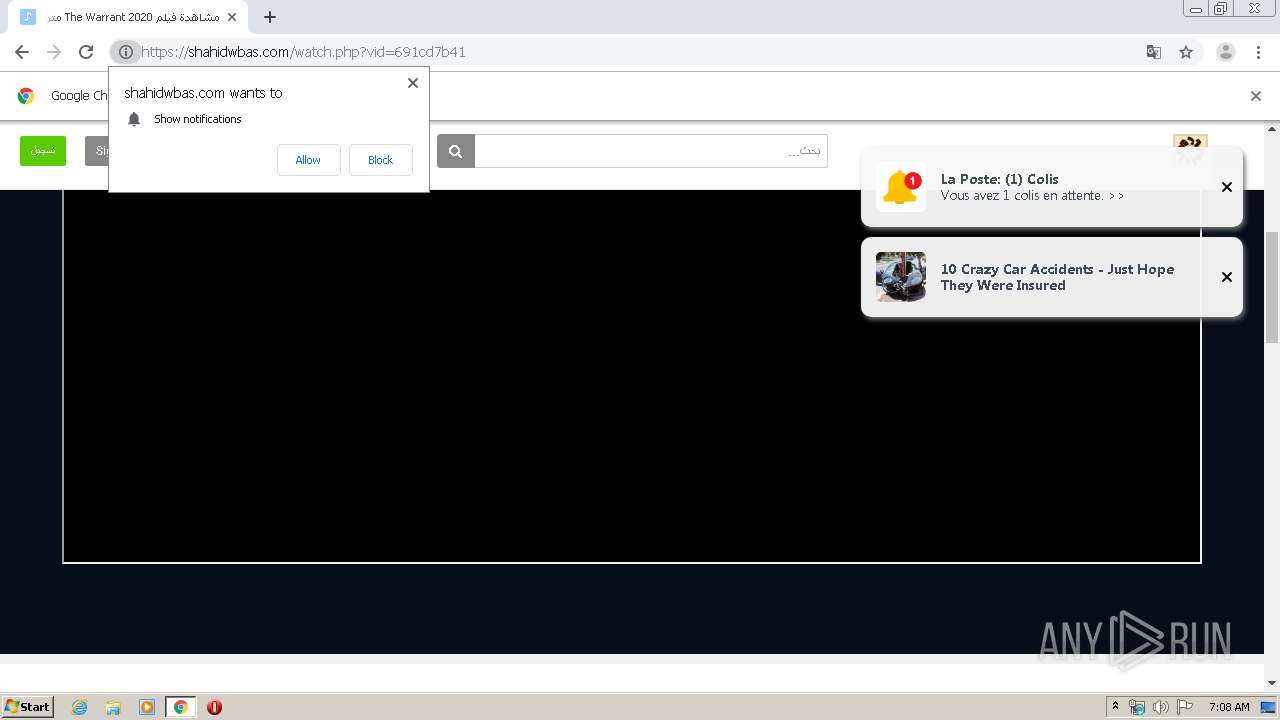Show hidden system tray icons
Image resolution: width=1280 pixels, height=720 pixels.
coord(1115,707)
